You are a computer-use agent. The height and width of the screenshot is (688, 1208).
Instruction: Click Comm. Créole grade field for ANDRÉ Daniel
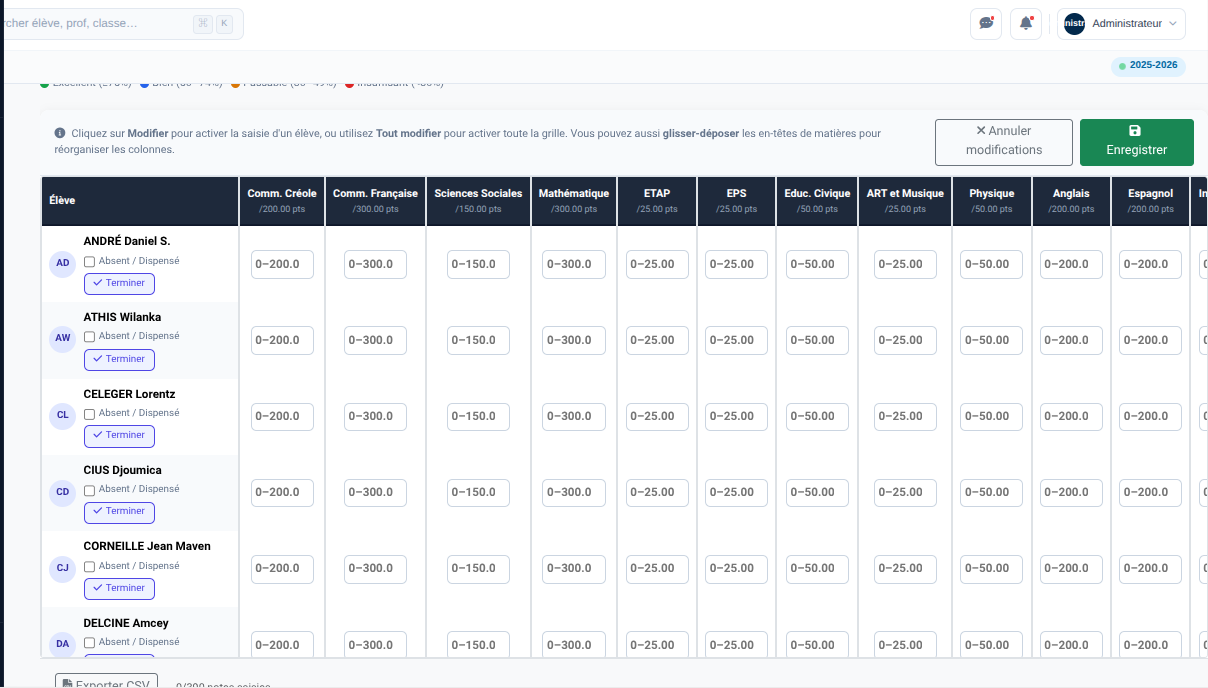coord(282,264)
